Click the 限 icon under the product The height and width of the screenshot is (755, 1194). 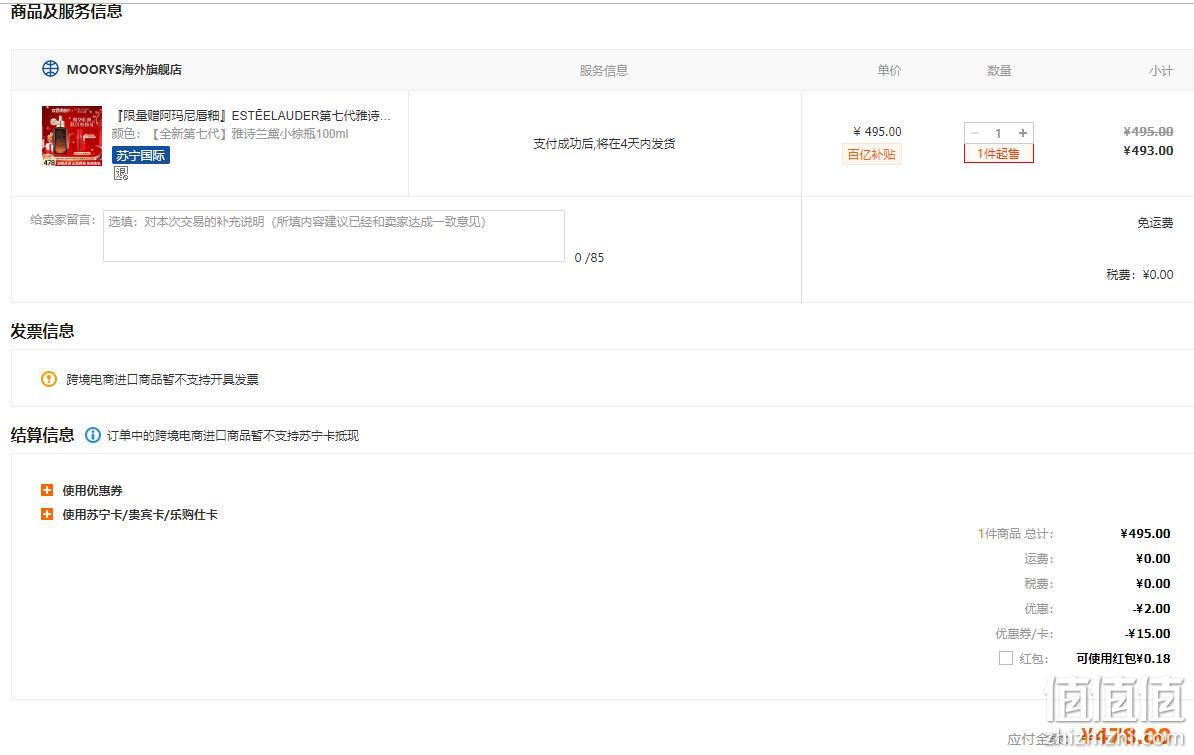click(x=121, y=173)
